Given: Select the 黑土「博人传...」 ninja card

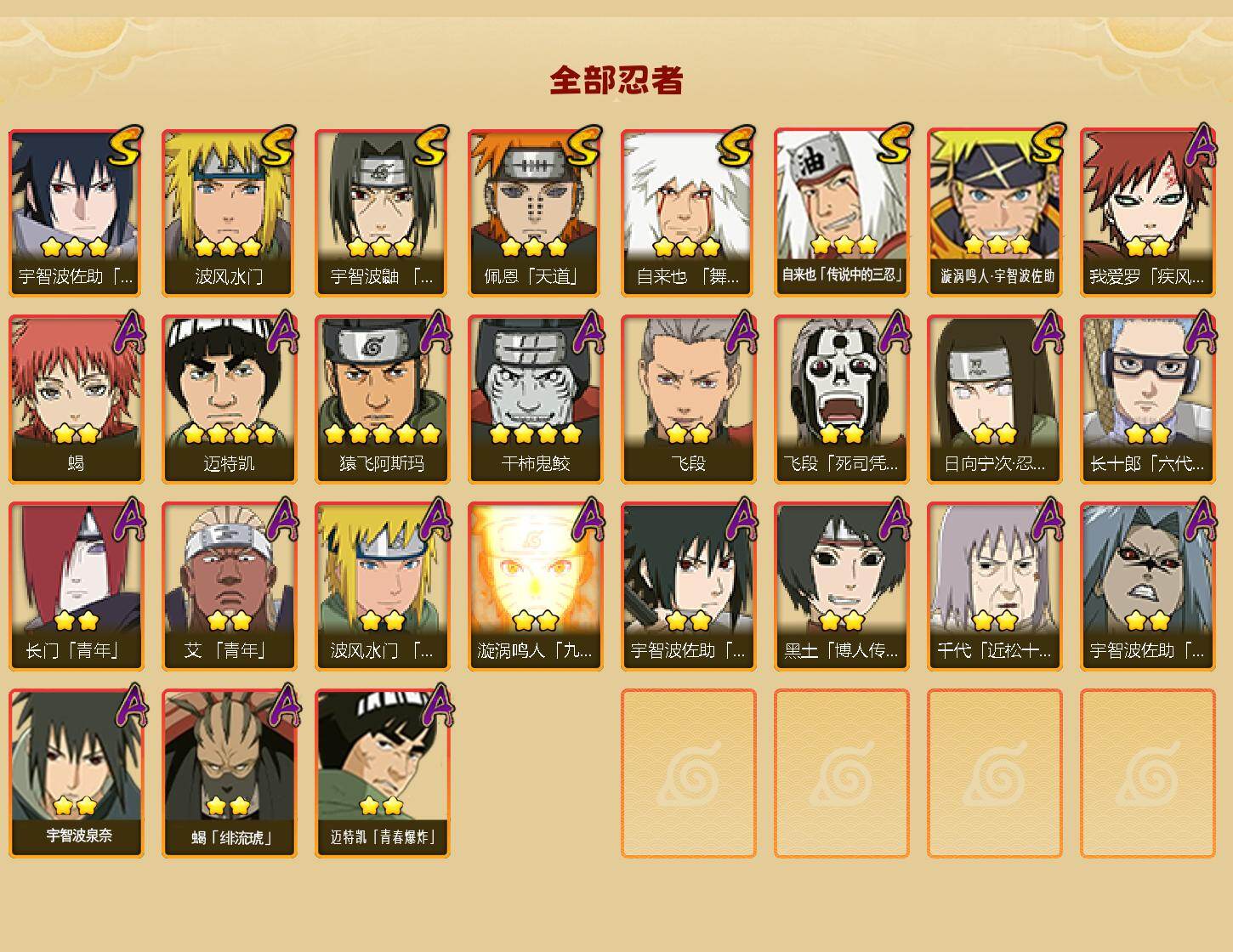Looking at the screenshot, I should (841, 586).
